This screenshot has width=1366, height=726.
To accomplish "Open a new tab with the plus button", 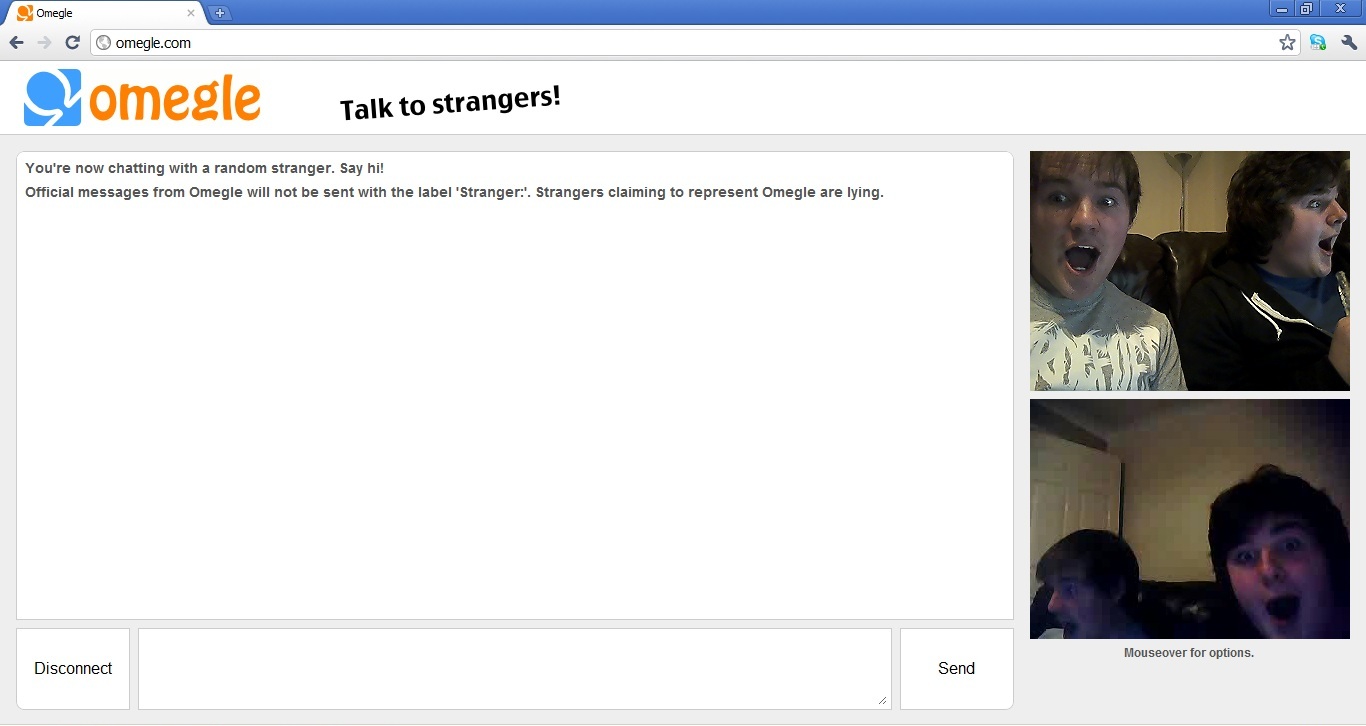I will pyautogui.click(x=220, y=13).
